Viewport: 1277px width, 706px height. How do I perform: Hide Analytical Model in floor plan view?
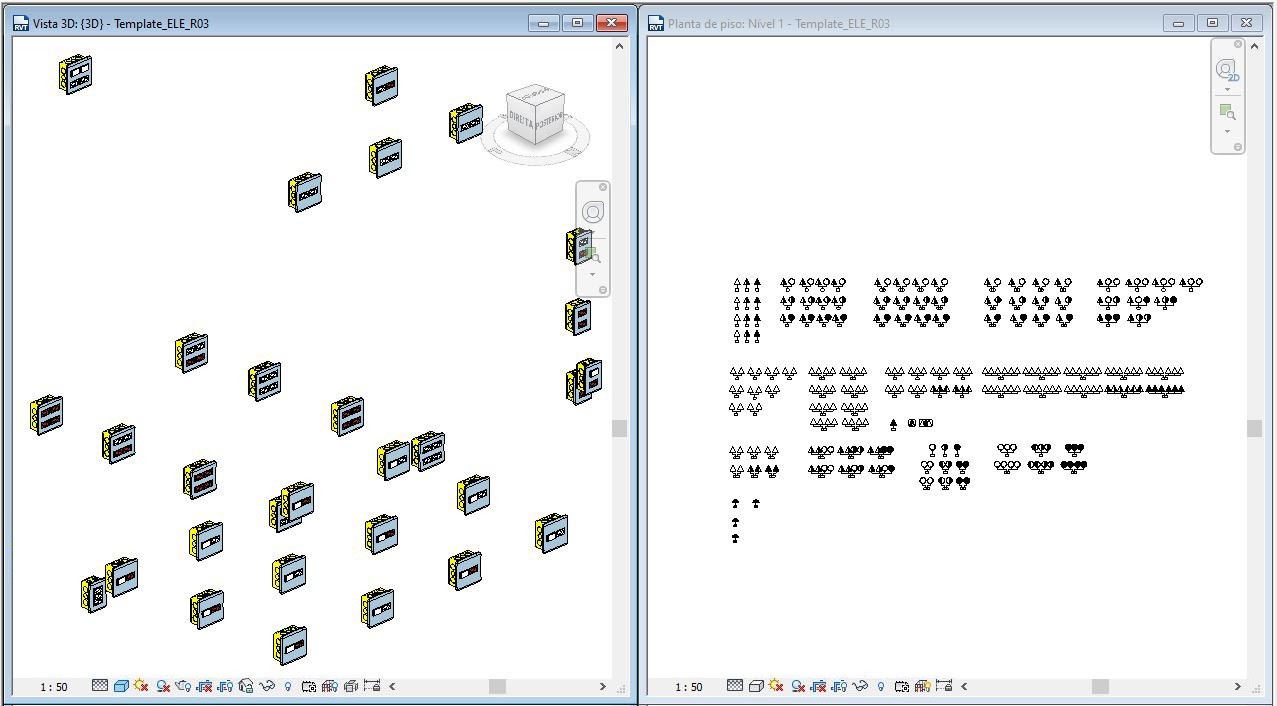point(922,686)
